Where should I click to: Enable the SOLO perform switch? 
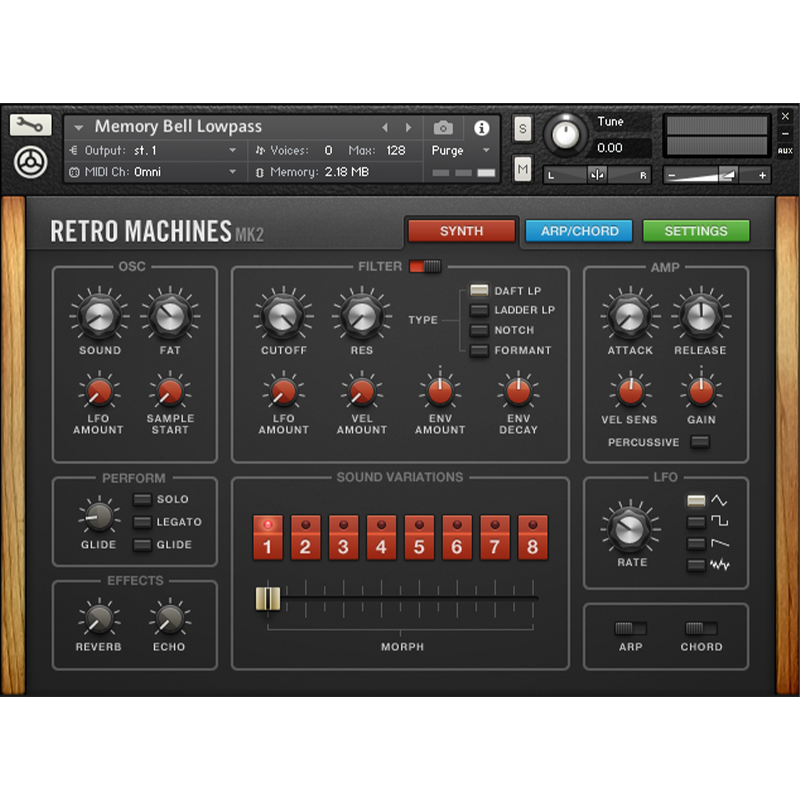(142, 499)
